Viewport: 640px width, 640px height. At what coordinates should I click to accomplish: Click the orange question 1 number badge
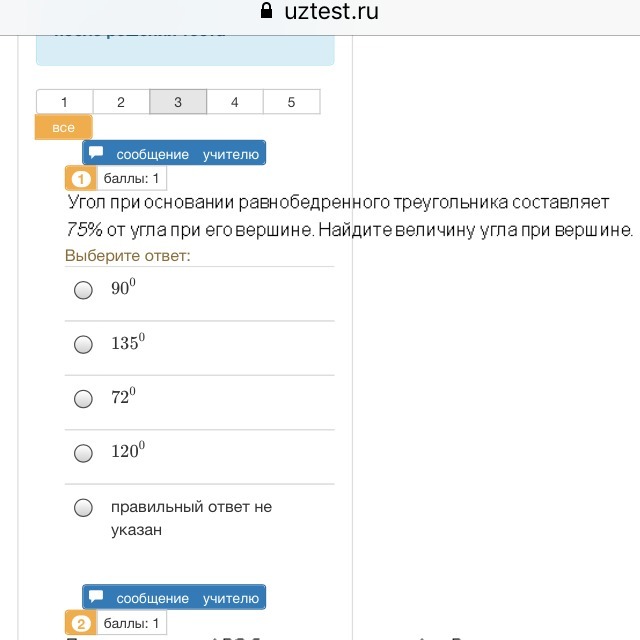pos(80,179)
